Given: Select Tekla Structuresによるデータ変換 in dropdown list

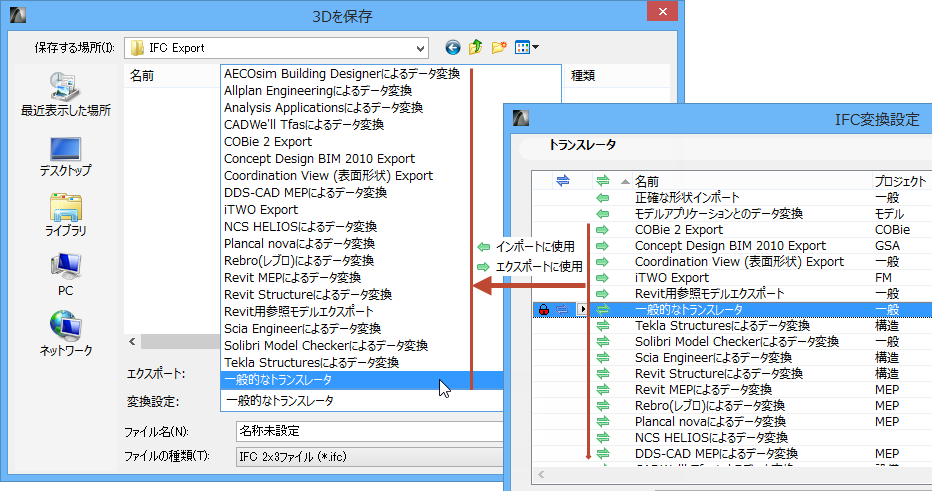Looking at the screenshot, I should click(x=311, y=363).
